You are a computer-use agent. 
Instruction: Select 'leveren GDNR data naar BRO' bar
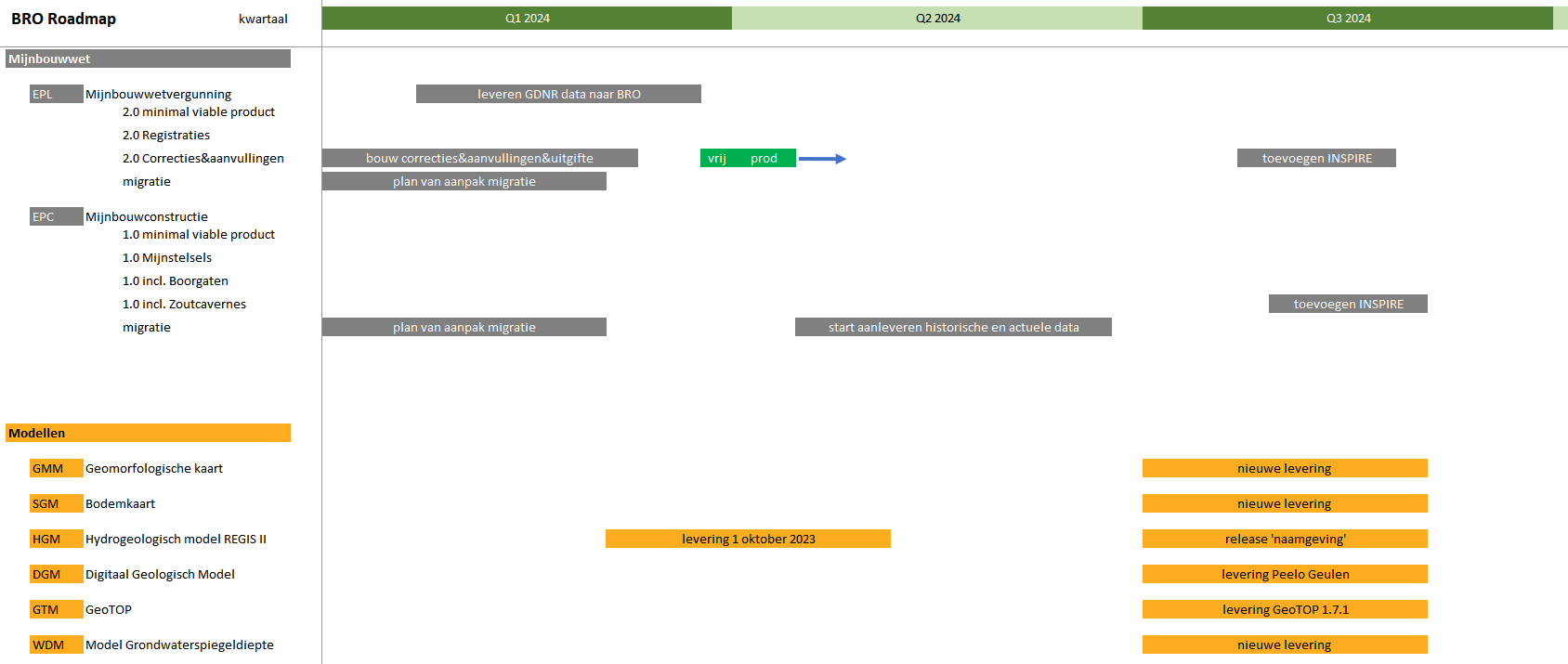pyautogui.click(x=558, y=95)
